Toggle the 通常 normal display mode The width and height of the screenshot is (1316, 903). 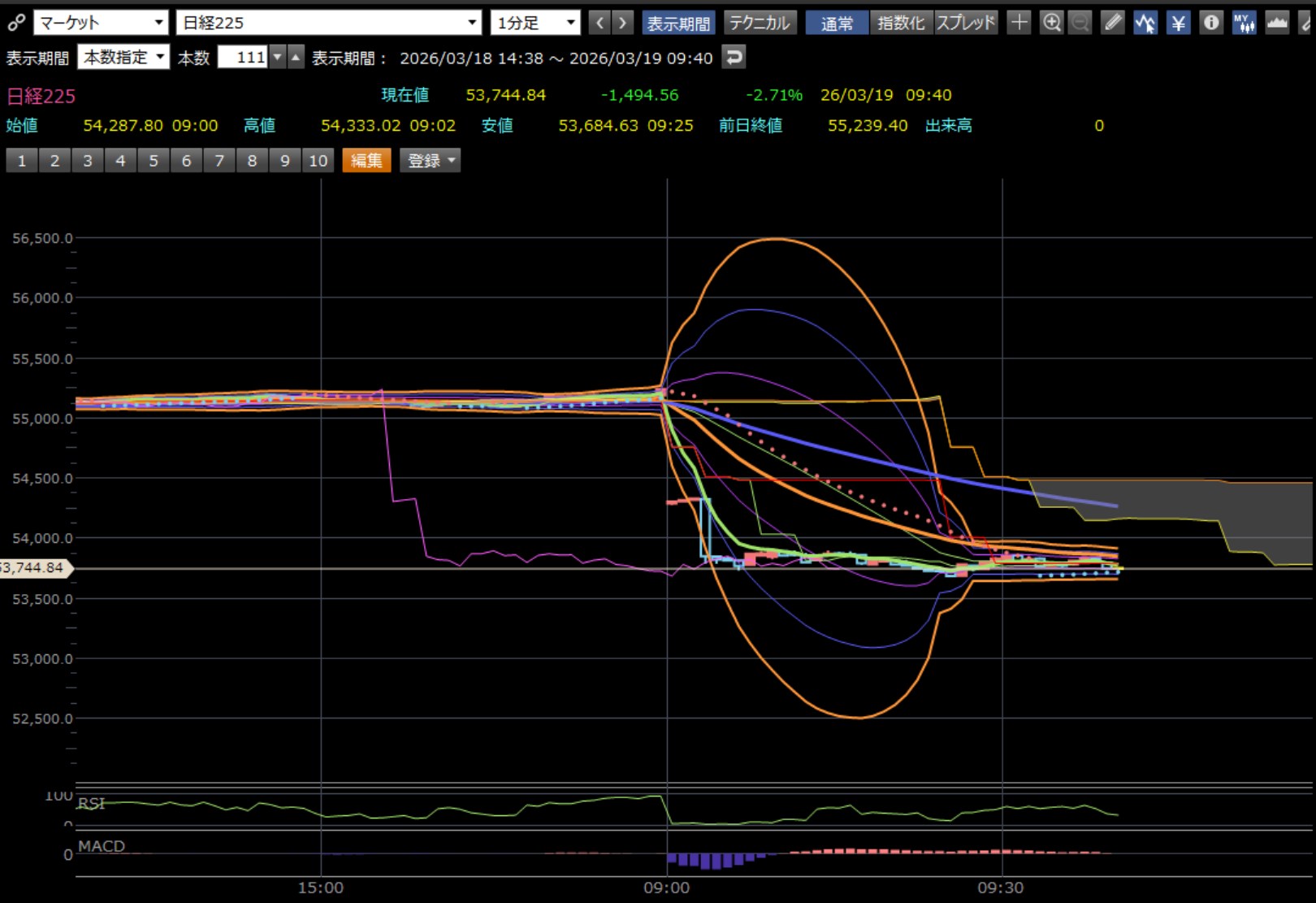pos(837,23)
